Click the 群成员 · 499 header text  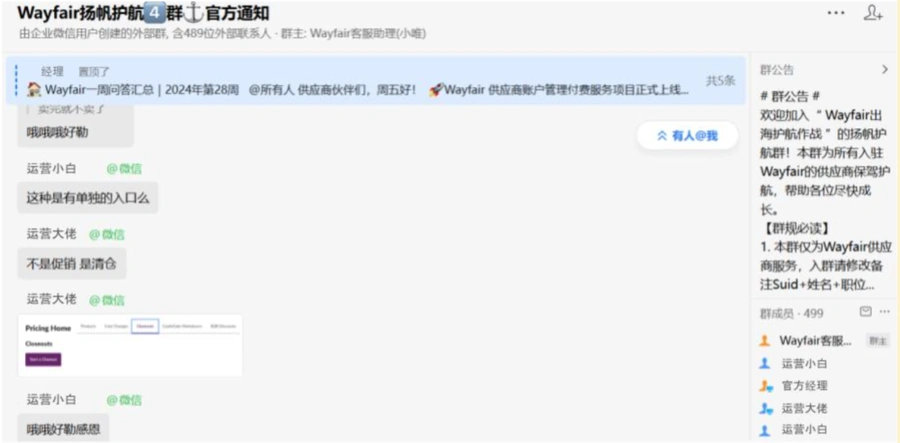tap(792, 313)
